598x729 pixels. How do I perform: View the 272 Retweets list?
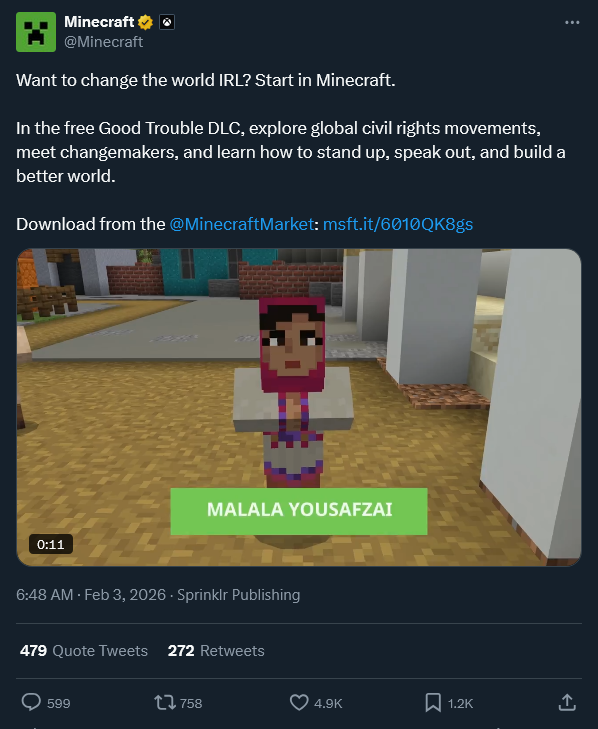216,650
